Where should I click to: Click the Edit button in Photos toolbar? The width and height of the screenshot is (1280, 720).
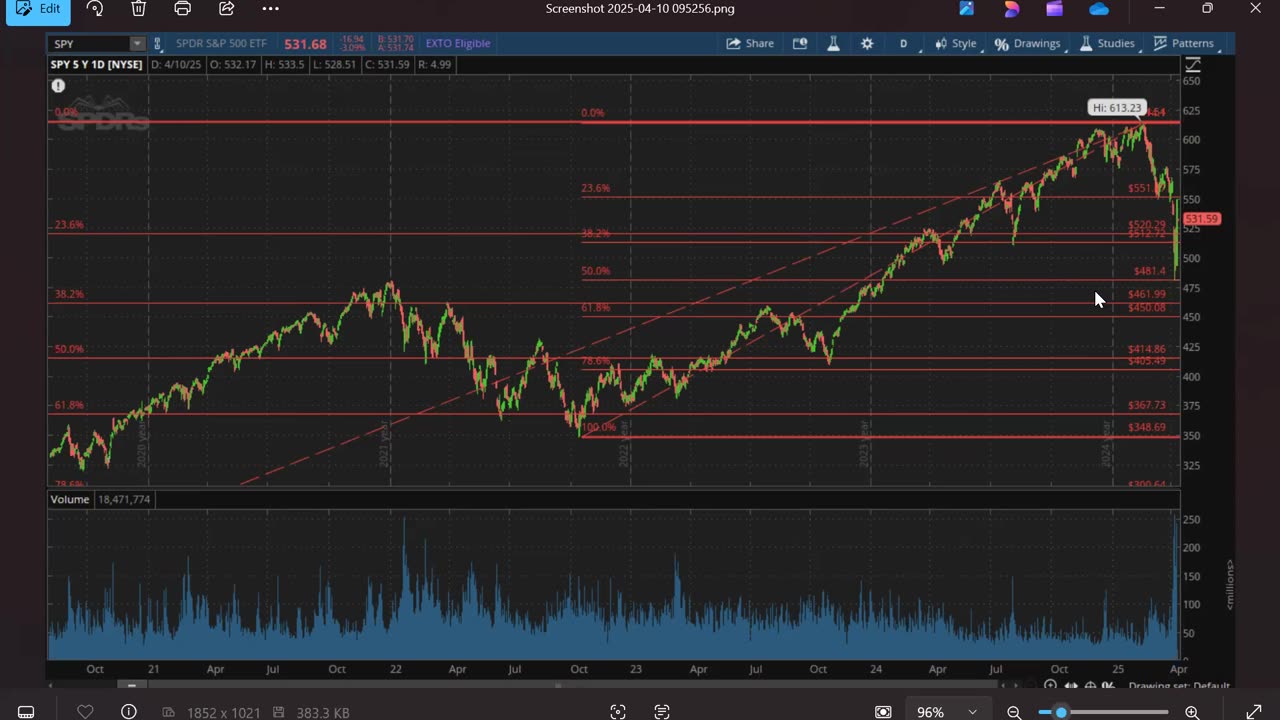(x=38, y=9)
